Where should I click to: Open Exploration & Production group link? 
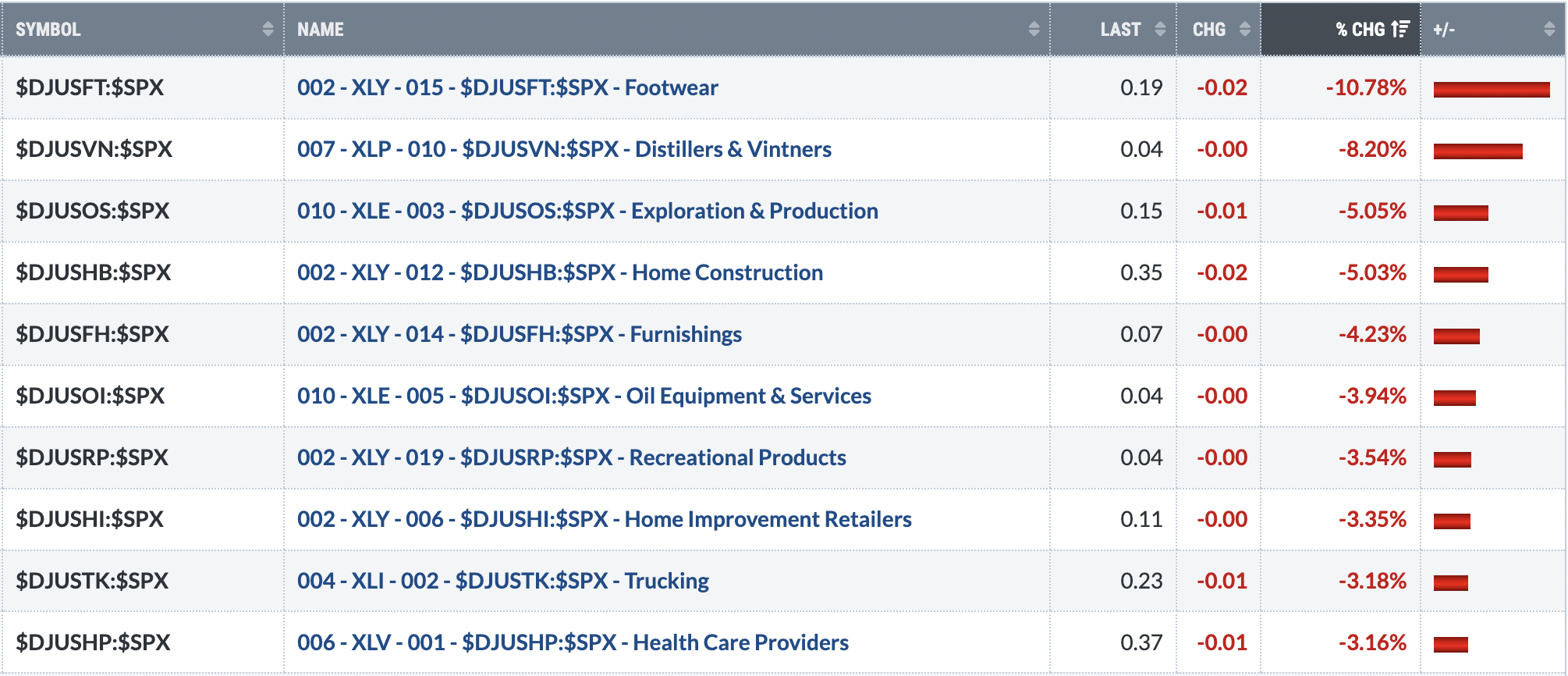587,211
